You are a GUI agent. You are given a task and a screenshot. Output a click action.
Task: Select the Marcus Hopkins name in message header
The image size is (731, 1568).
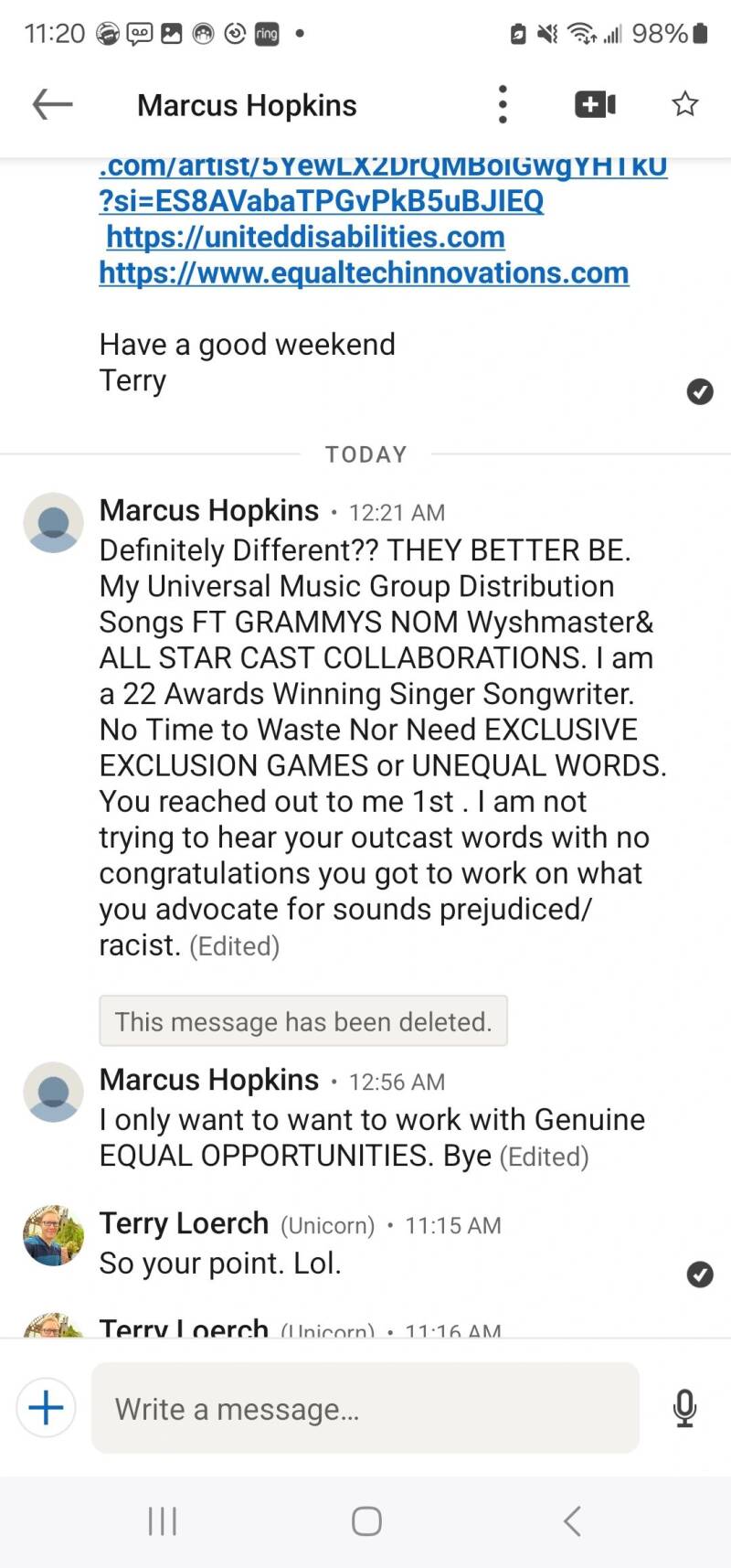point(247,105)
